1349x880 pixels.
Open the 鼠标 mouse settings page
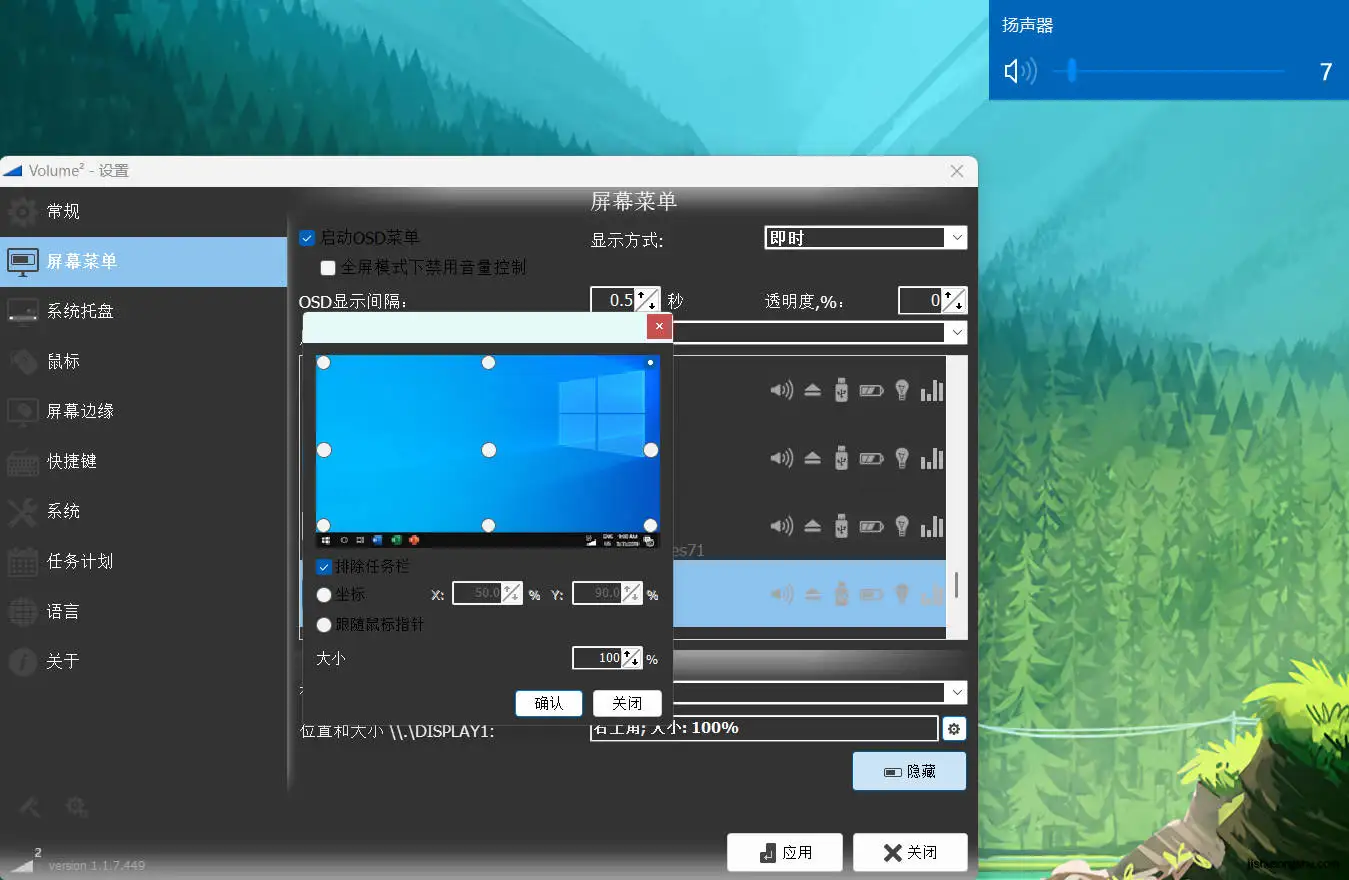(143, 361)
